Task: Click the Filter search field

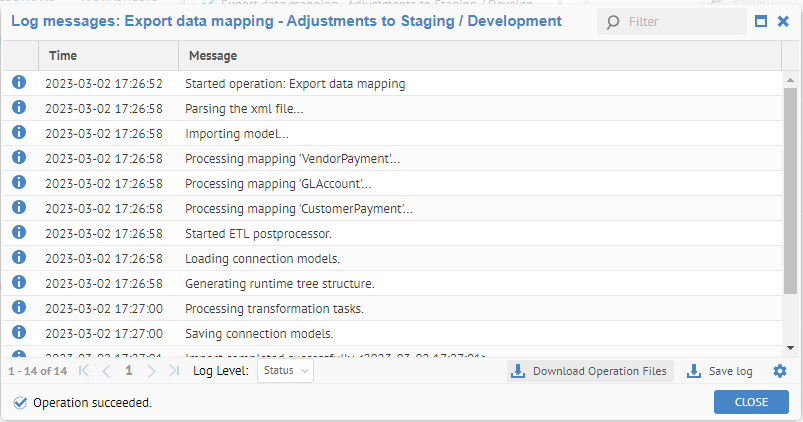Action: (x=680, y=21)
